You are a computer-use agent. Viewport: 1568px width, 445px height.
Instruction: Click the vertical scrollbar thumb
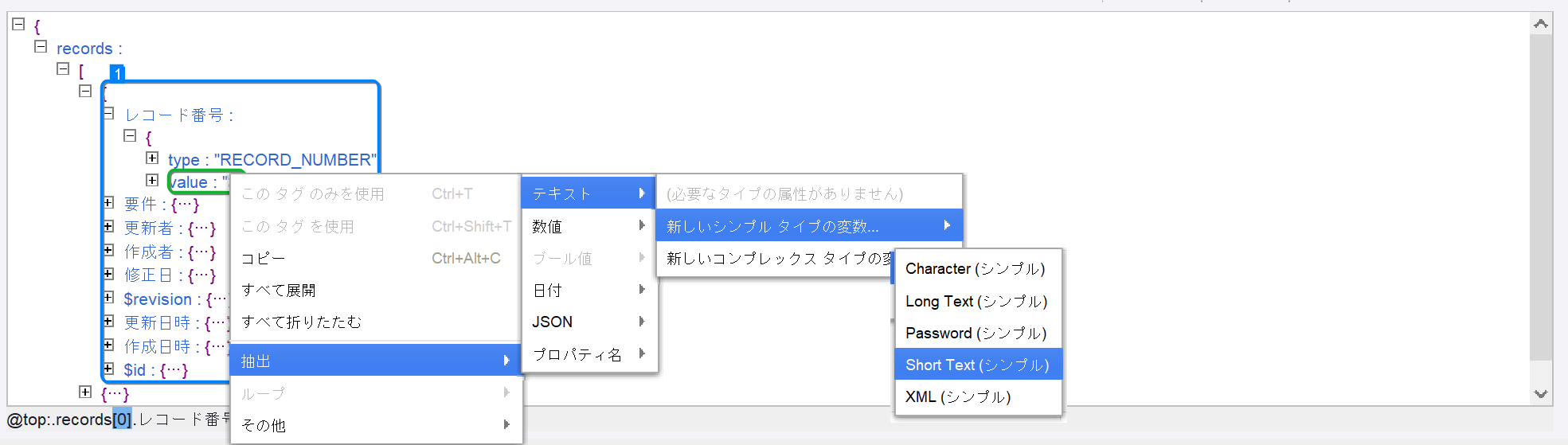pos(1541,197)
